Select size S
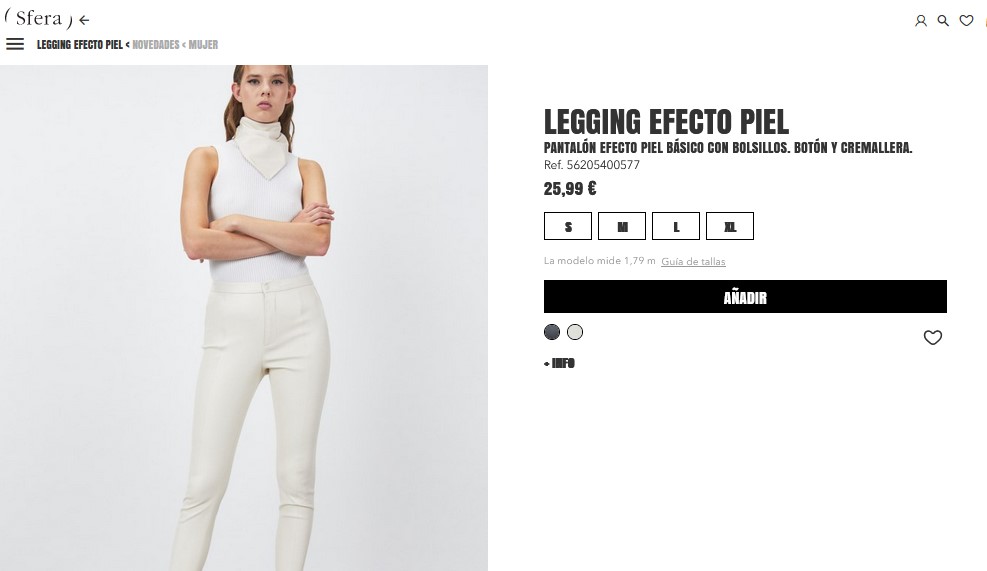Image resolution: width=987 pixels, height=571 pixels. 568,226
